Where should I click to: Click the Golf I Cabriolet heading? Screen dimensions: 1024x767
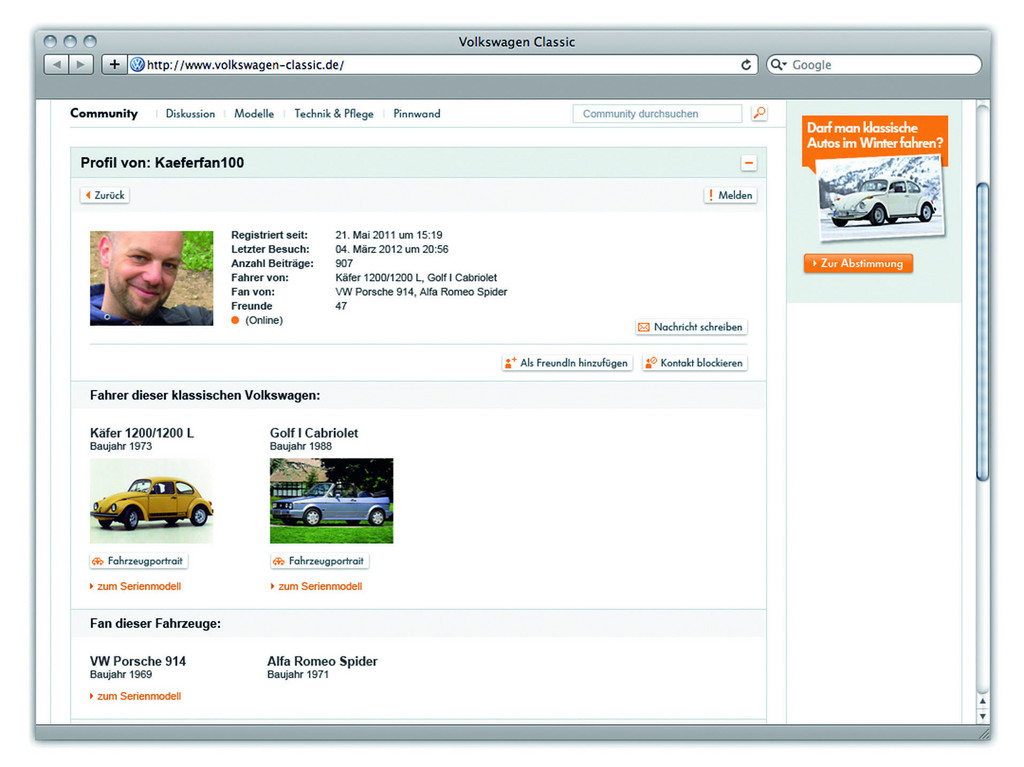pyautogui.click(x=314, y=432)
